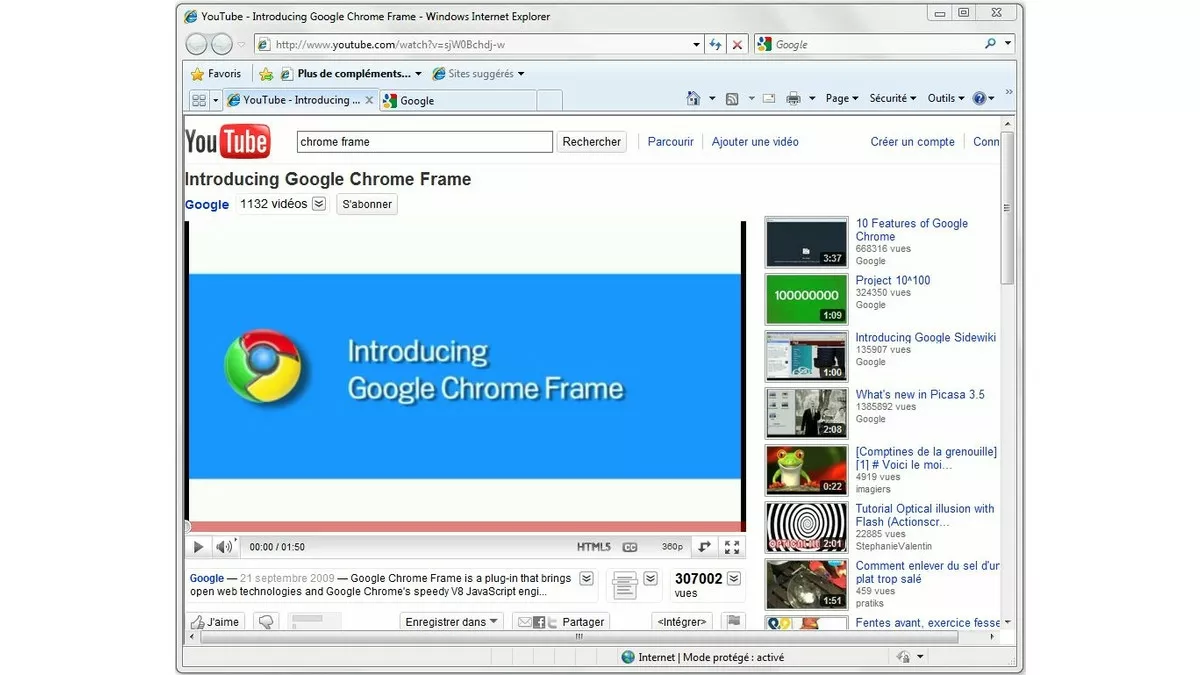This screenshot has width=1200, height=675.
Task: Expand Sites suggérés dropdown
Action: [521, 74]
